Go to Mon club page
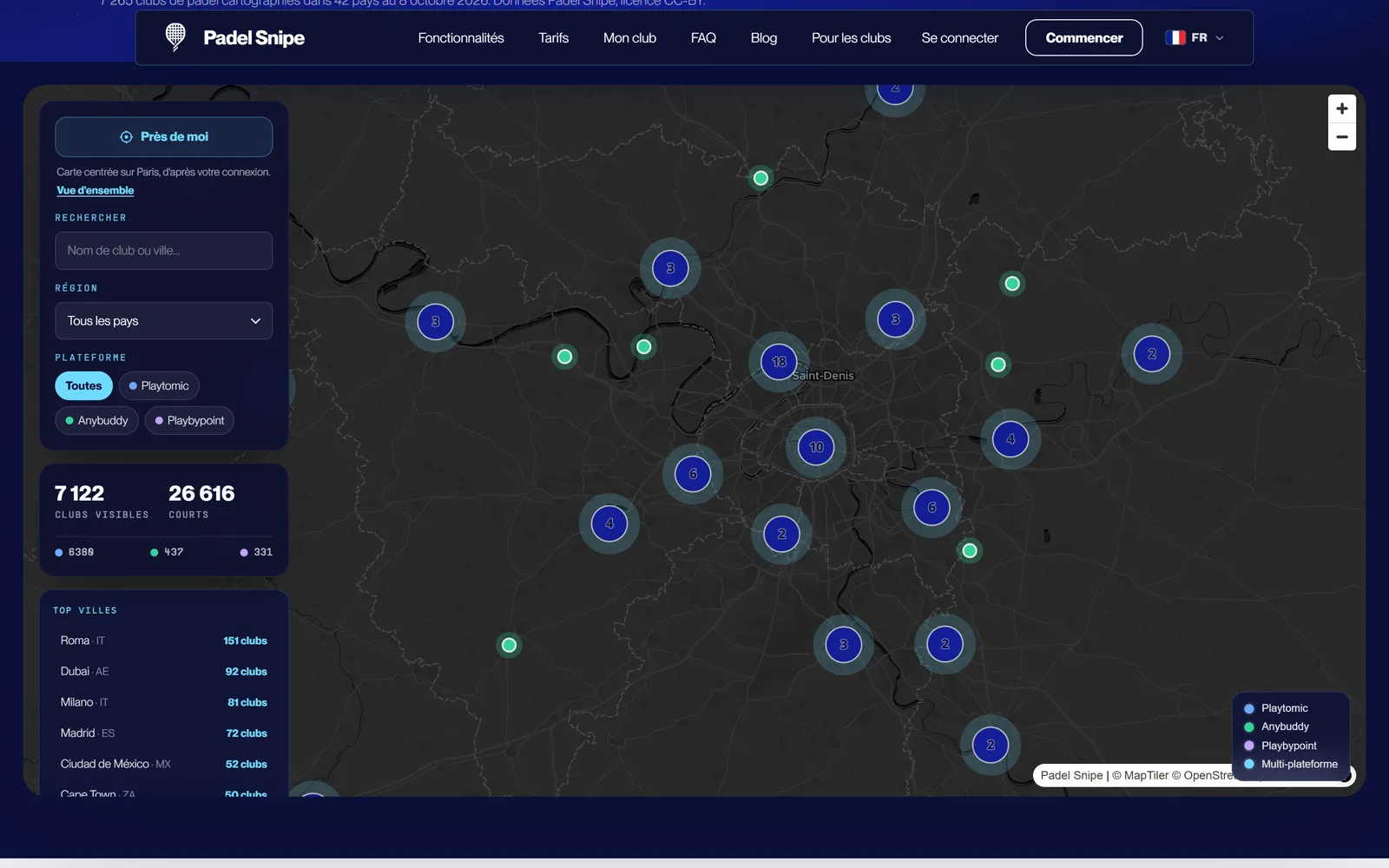 click(629, 38)
